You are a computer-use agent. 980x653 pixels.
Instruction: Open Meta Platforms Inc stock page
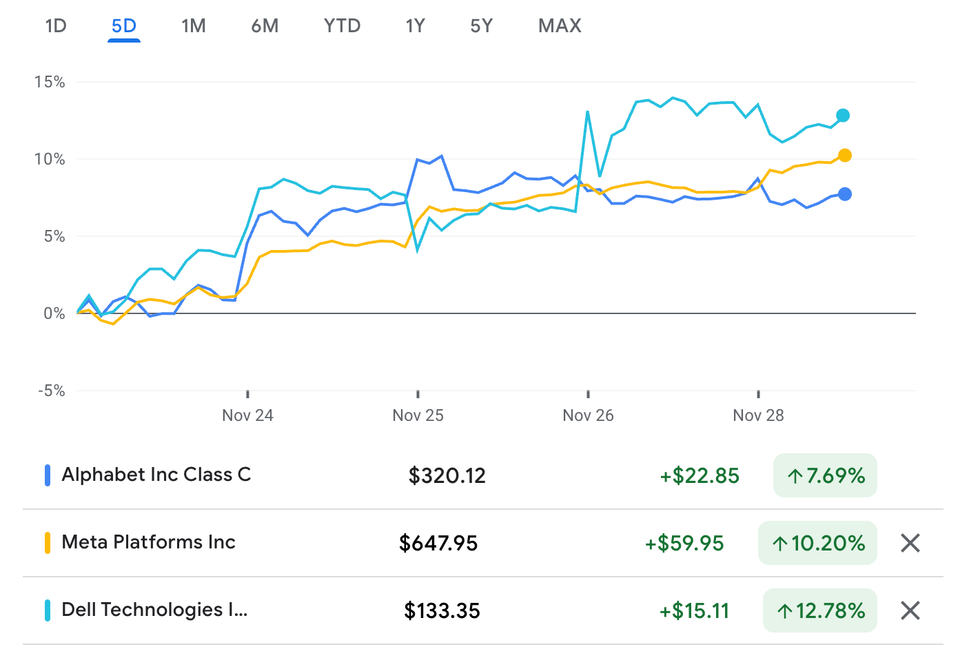tap(148, 543)
